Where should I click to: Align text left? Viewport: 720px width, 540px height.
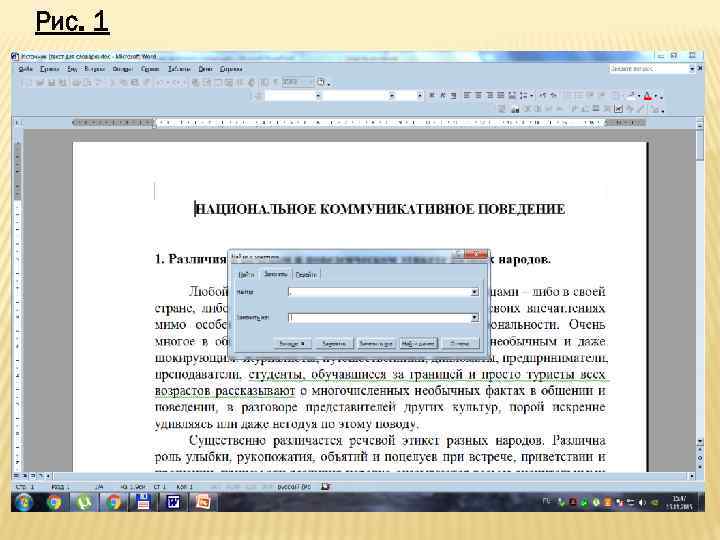pyautogui.click(x=468, y=96)
